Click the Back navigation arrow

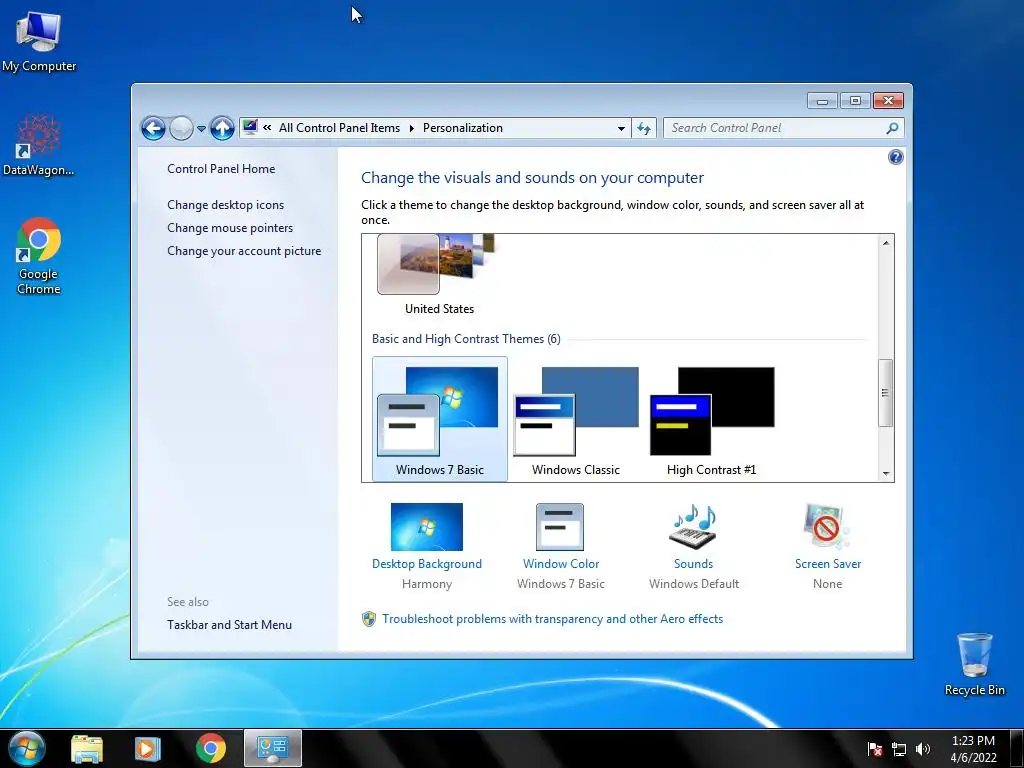point(153,128)
